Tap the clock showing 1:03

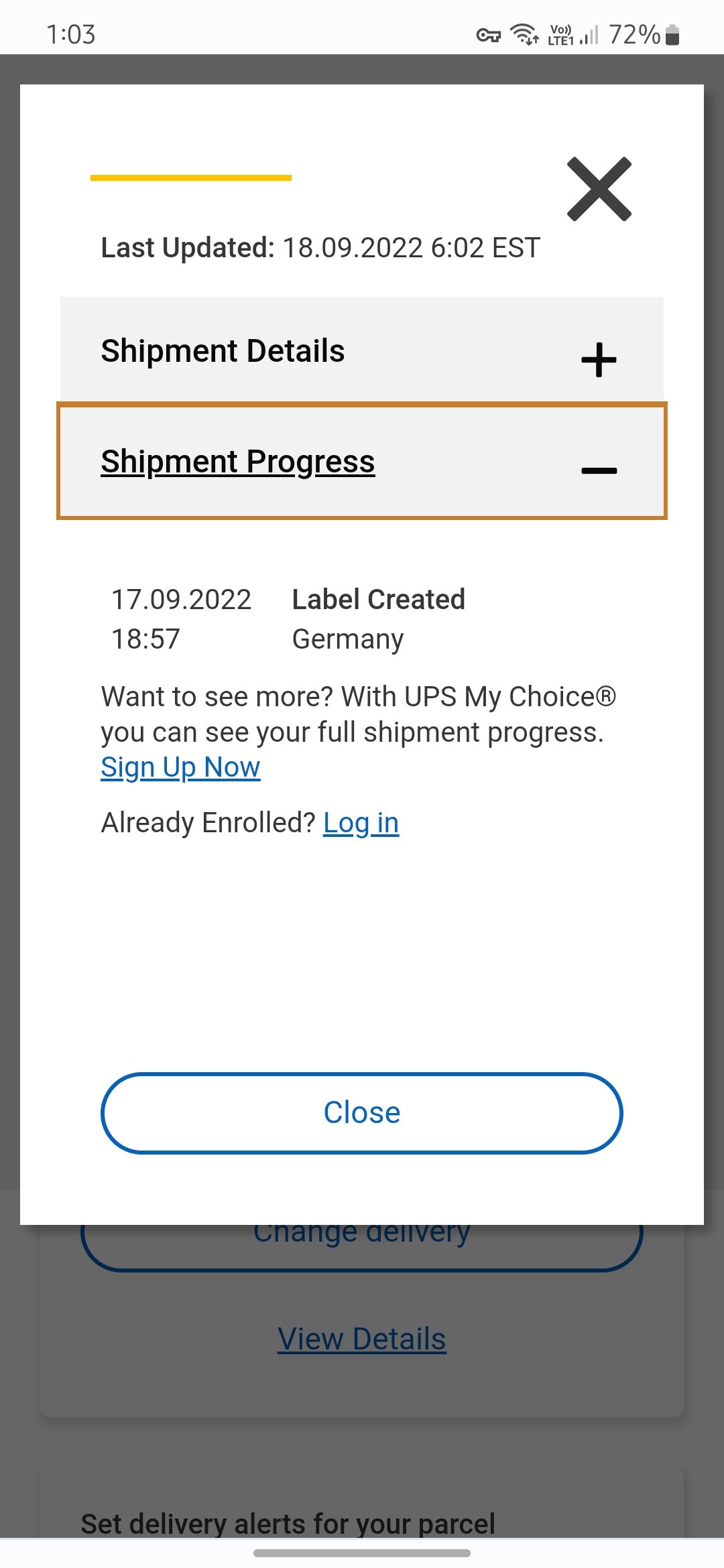pos(71,35)
